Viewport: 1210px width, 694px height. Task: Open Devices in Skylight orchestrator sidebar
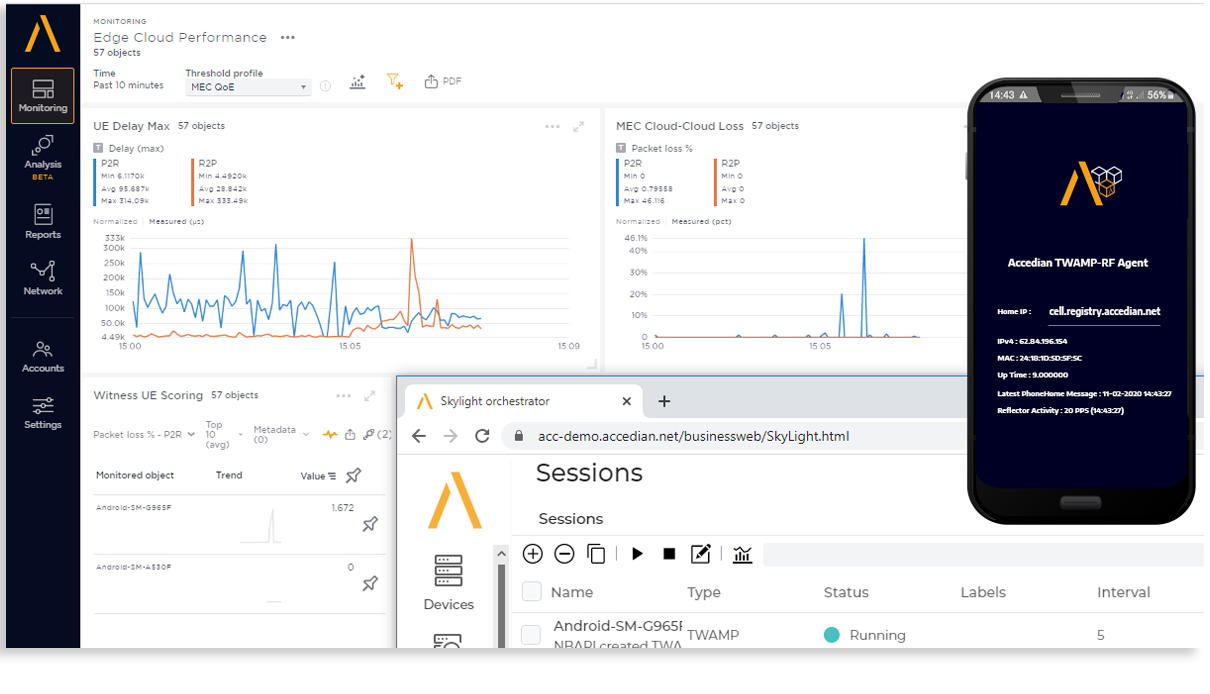click(448, 583)
